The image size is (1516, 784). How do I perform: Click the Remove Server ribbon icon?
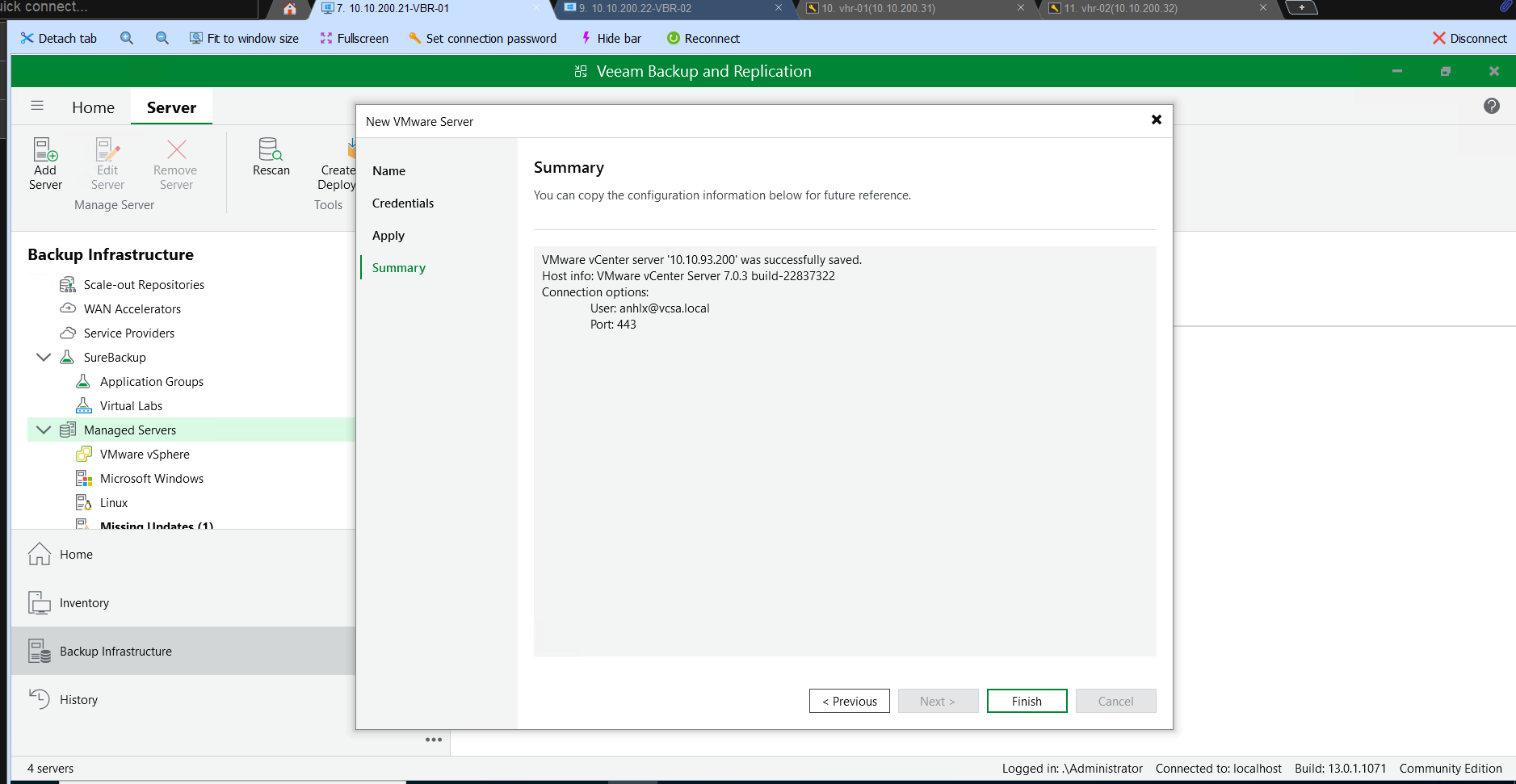(x=176, y=149)
